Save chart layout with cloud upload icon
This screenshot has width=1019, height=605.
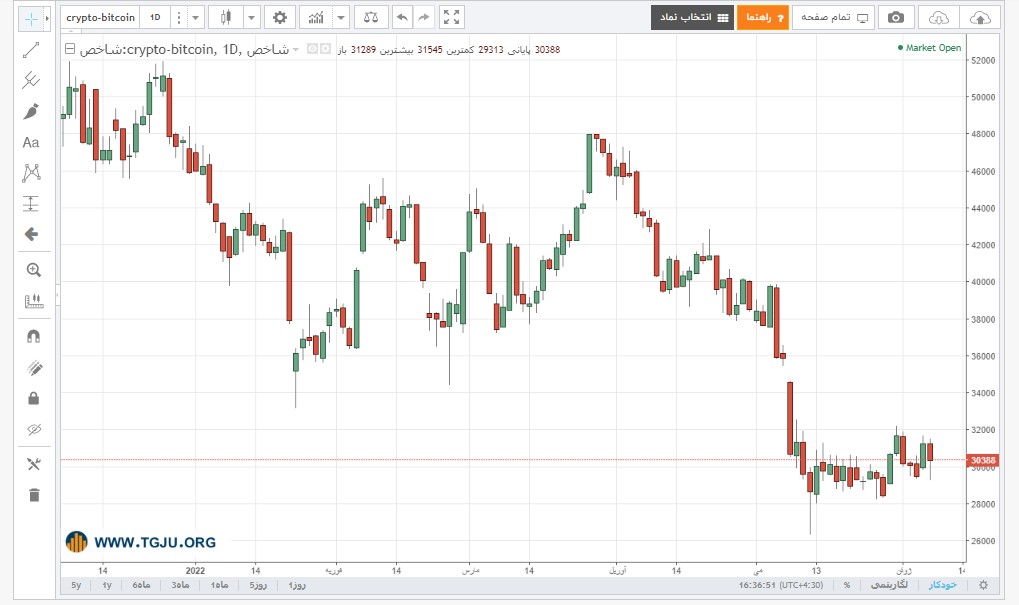pos(980,18)
